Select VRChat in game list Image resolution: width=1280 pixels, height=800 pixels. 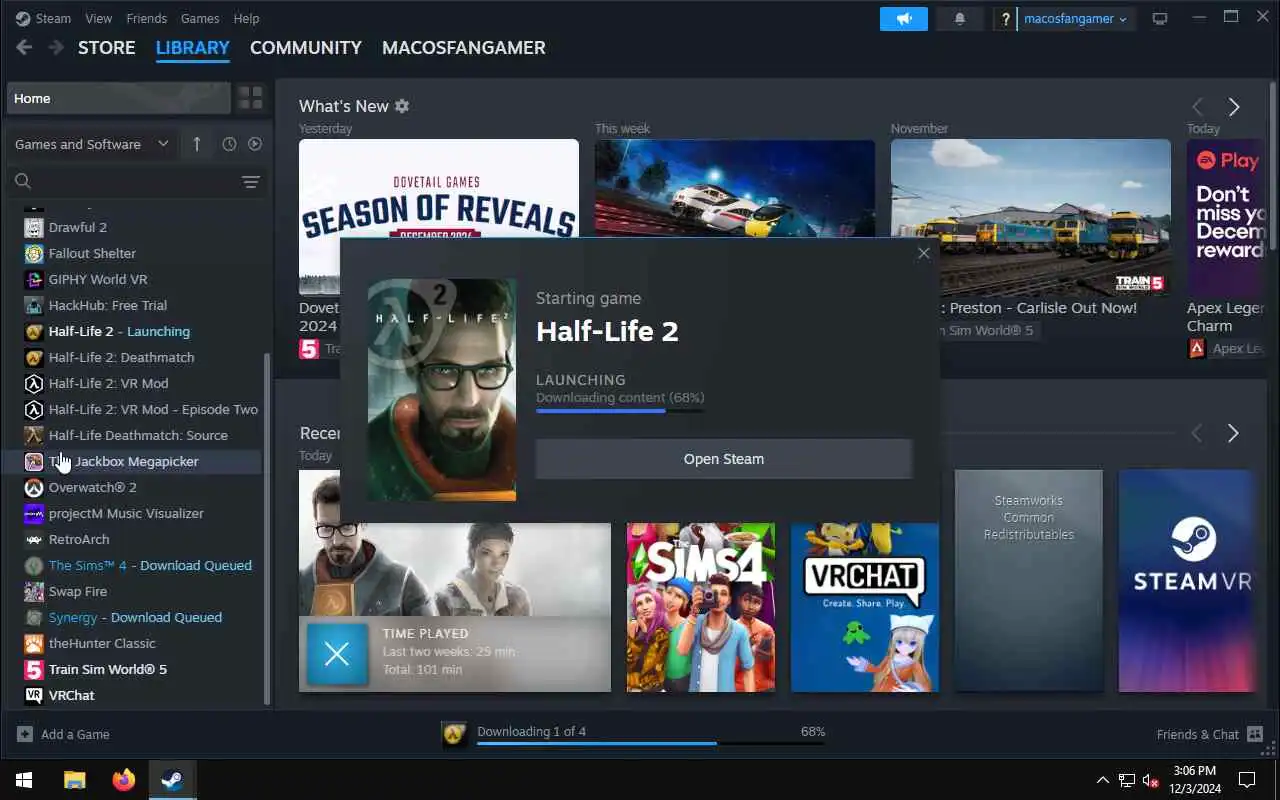click(x=135, y=695)
